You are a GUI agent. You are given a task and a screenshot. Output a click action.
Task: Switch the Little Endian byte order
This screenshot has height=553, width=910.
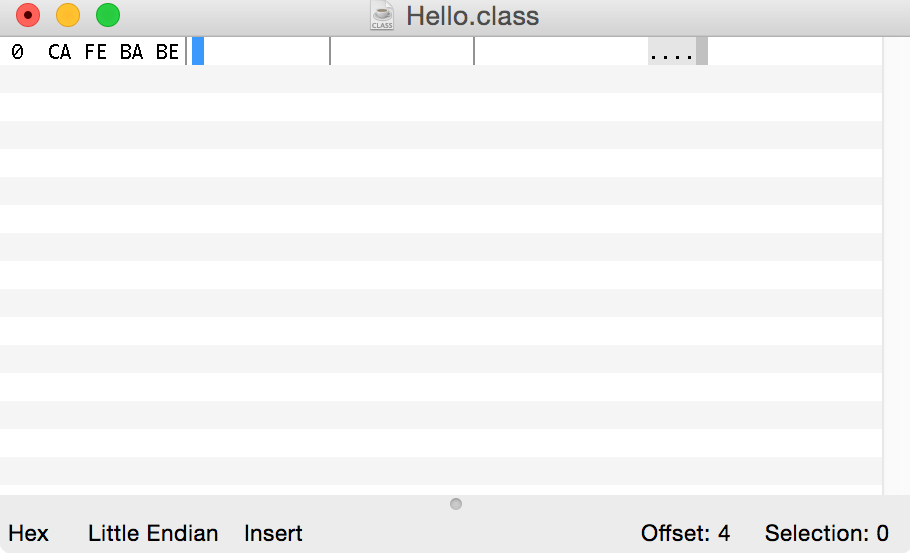[153, 533]
